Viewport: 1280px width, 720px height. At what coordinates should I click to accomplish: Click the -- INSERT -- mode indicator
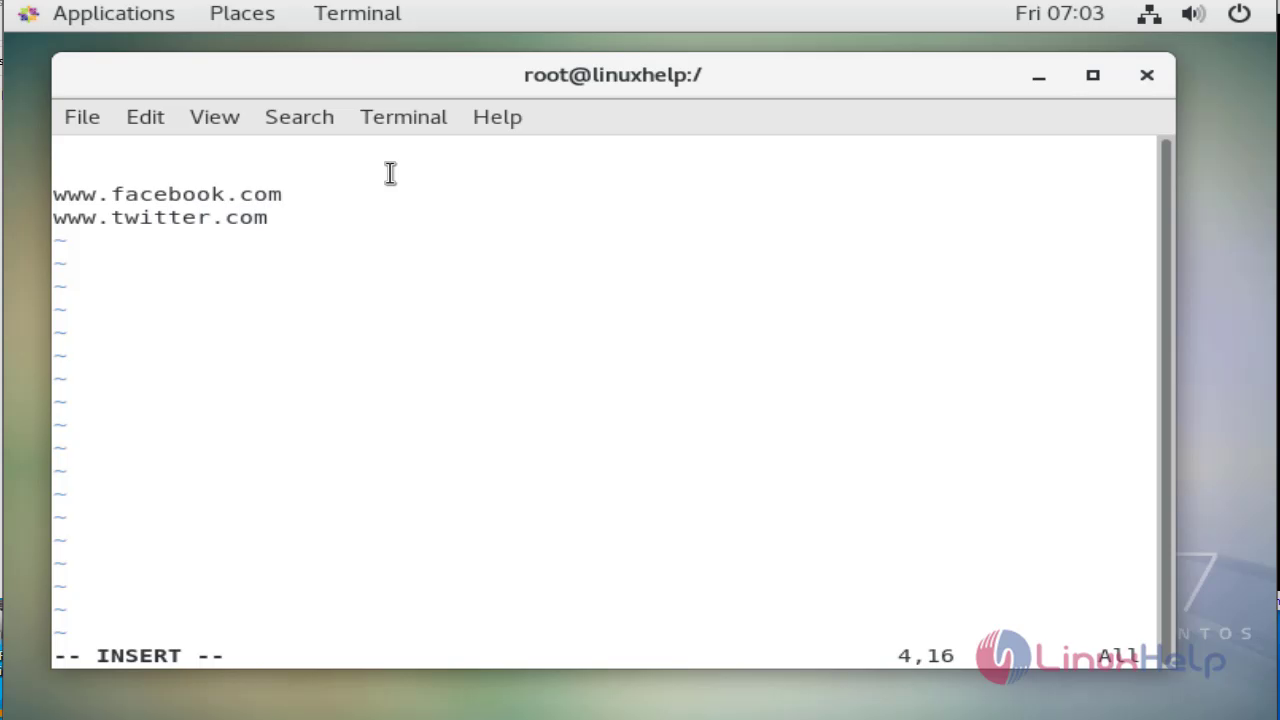click(x=139, y=656)
